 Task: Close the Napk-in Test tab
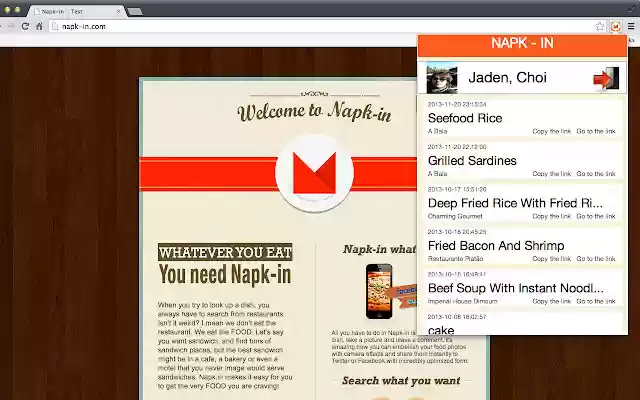click(x=119, y=11)
